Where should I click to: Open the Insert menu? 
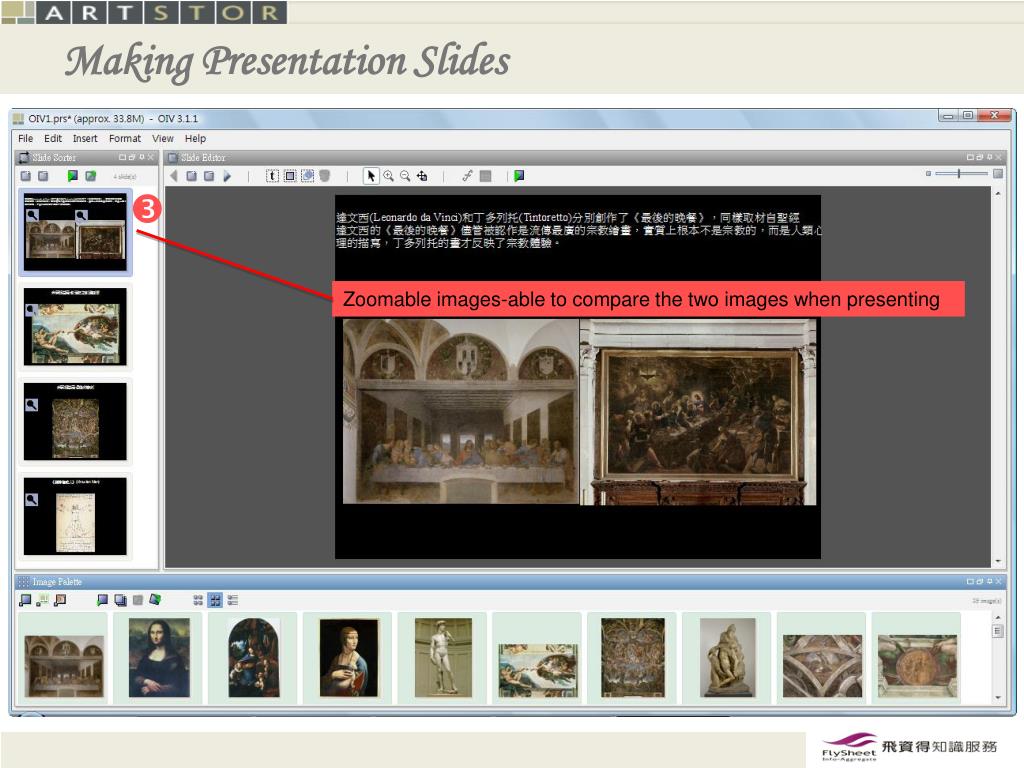[85, 138]
